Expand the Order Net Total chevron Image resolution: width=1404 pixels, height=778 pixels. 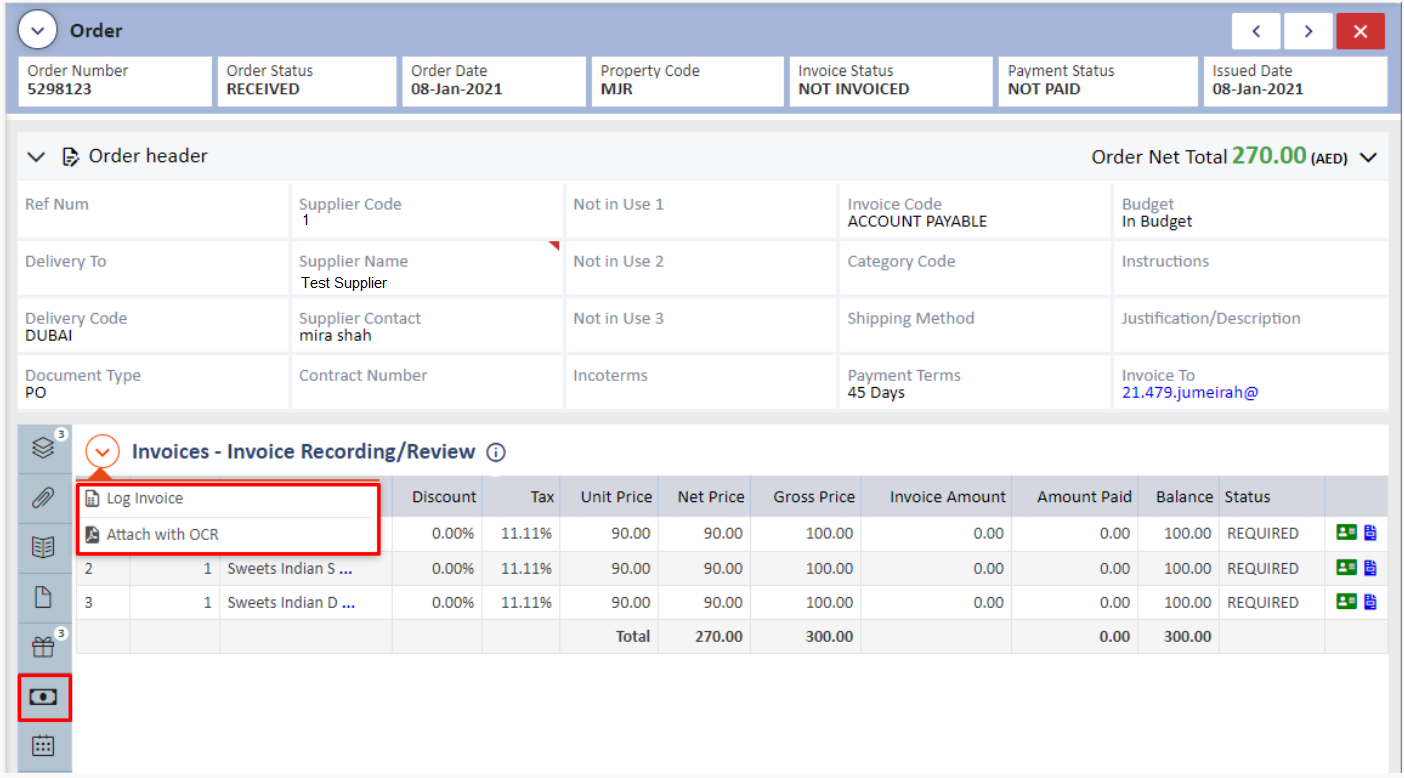pyautogui.click(x=1368, y=157)
